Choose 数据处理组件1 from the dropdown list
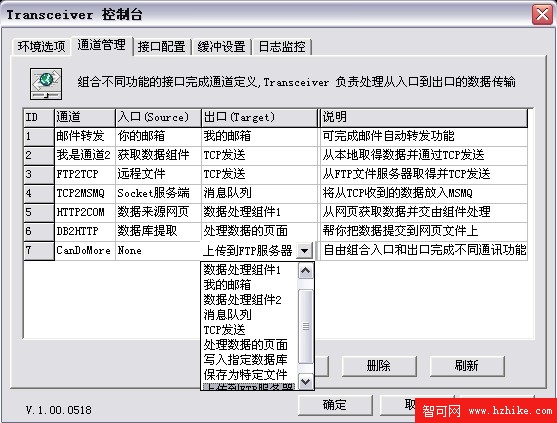Image resolution: width=557 pixels, height=423 pixels. pos(250,270)
